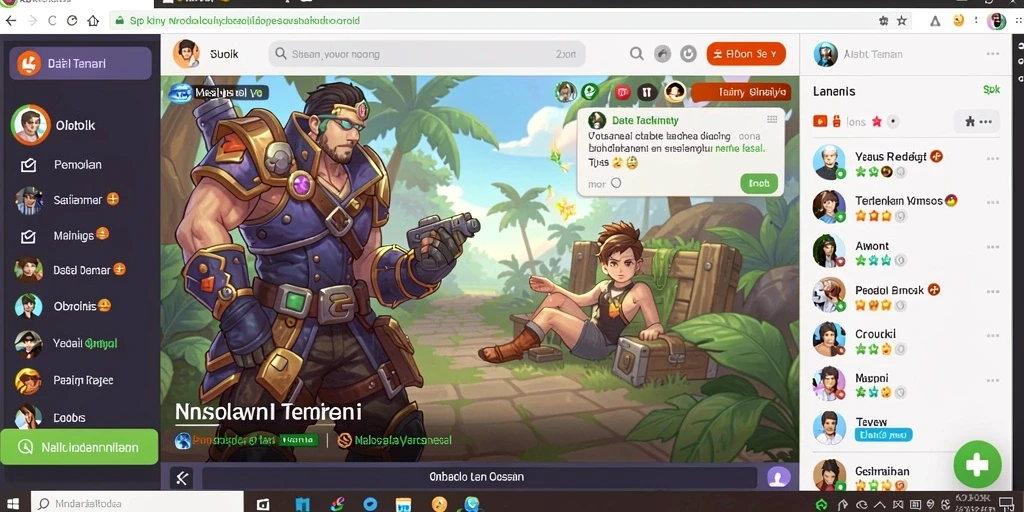Click the Windows Start button
Image resolution: width=1024 pixels, height=512 pixels.
pyautogui.click(x=13, y=504)
